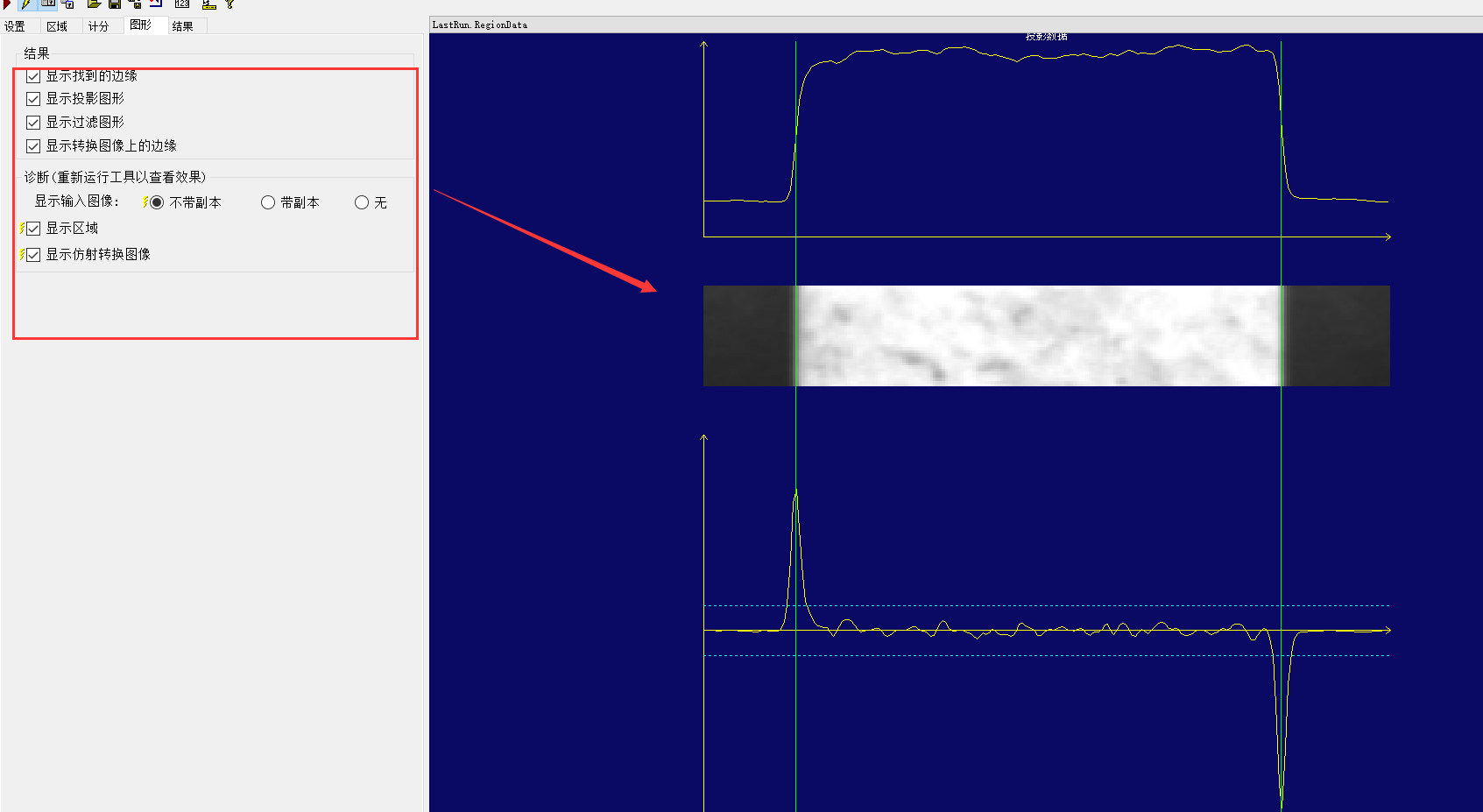Toggle 显示仿射转换图像 checkbox
This screenshot has width=1483, height=812.
33,255
